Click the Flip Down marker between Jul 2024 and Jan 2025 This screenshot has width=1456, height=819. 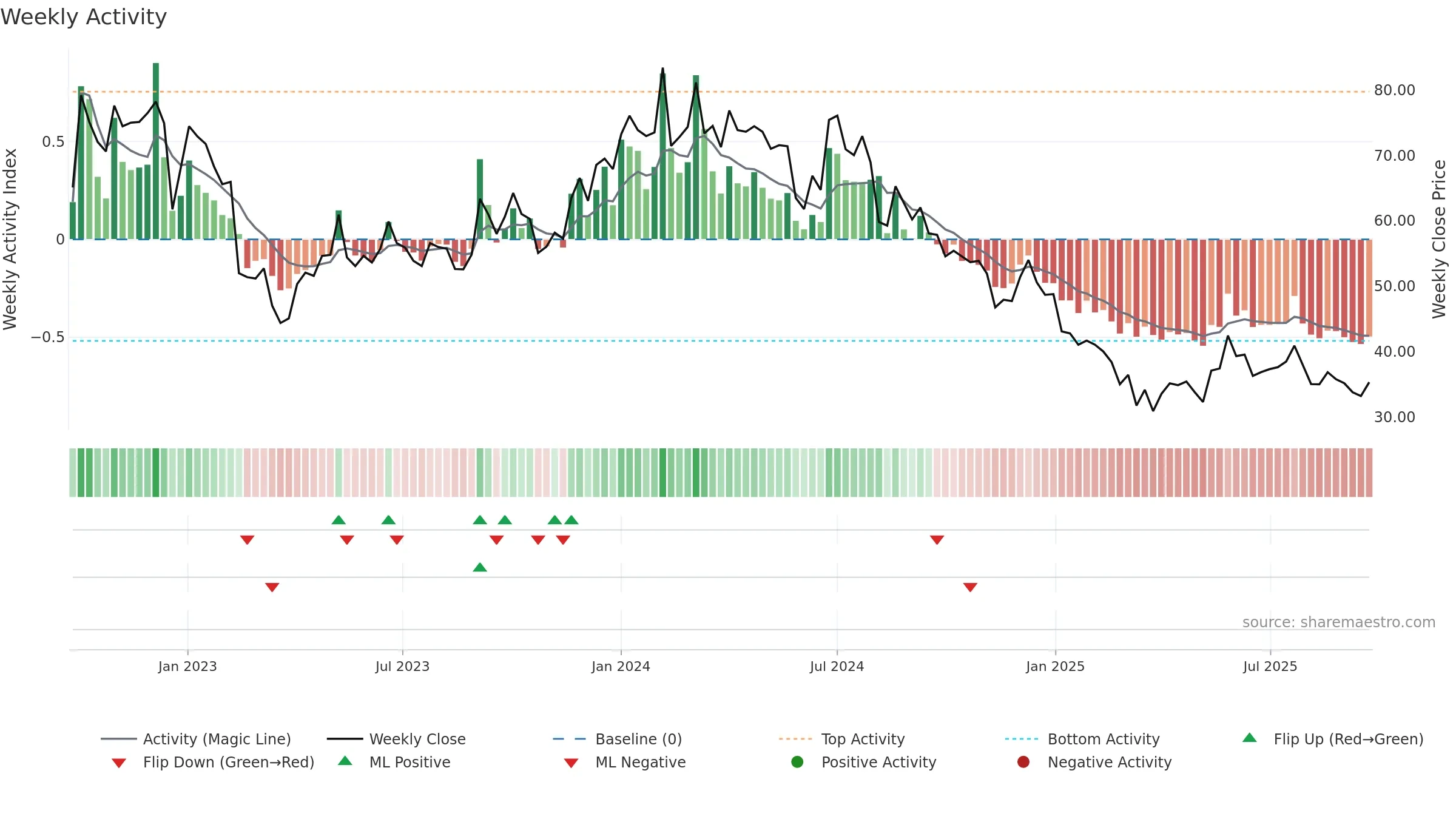pos(937,540)
